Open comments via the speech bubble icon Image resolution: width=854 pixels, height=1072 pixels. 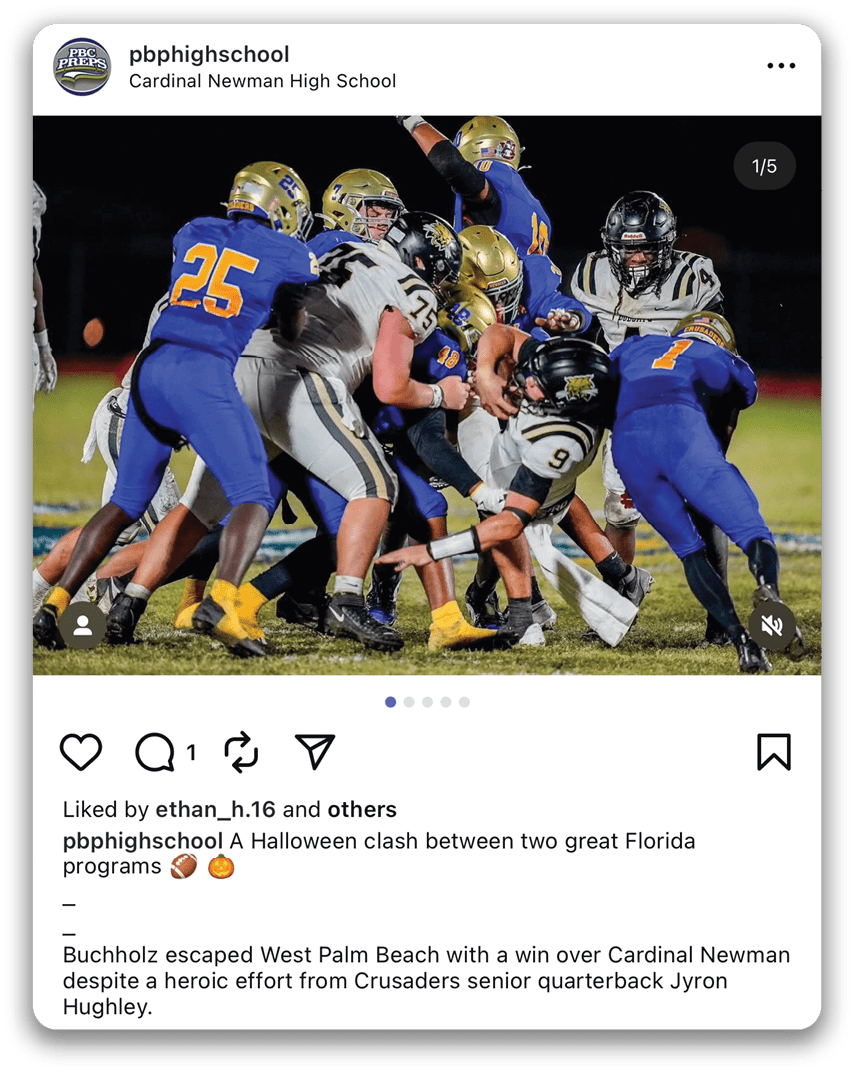pos(155,752)
